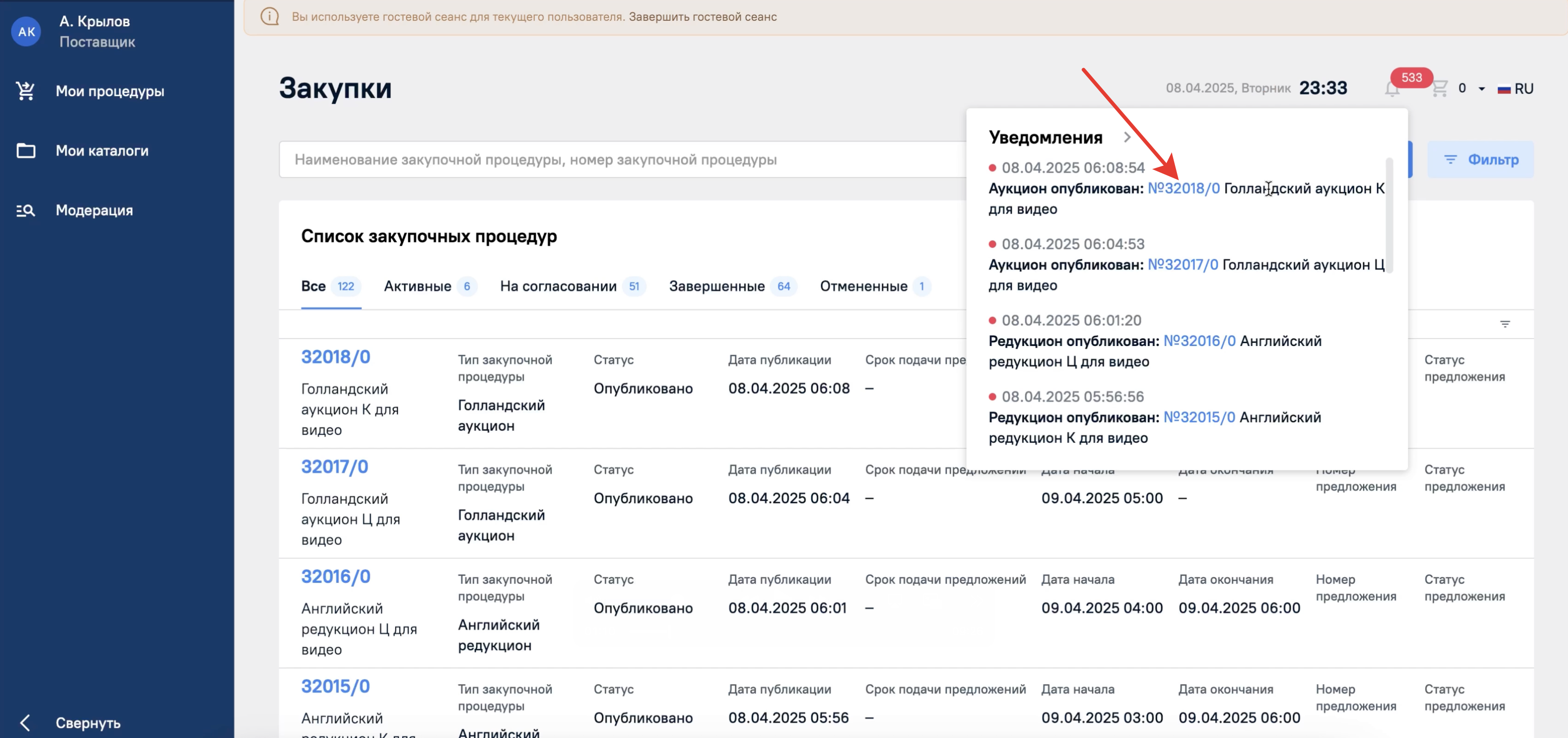Click the Фильтр button
Image resolution: width=1568 pixels, height=738 pixels.
pyautogui.click(x=1480, y=159)
